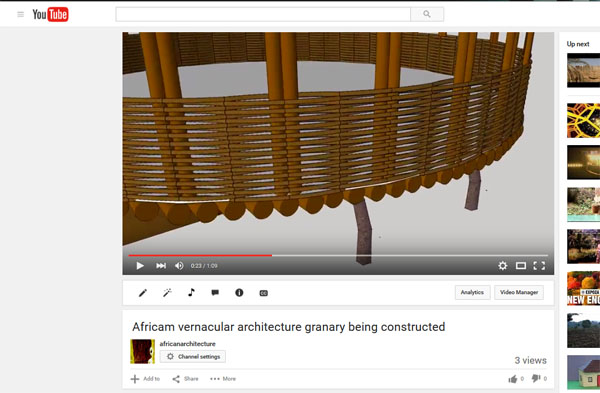The image size is (600, 393).
Task: Open the subtitles CC icon
Action: (264, 293)
